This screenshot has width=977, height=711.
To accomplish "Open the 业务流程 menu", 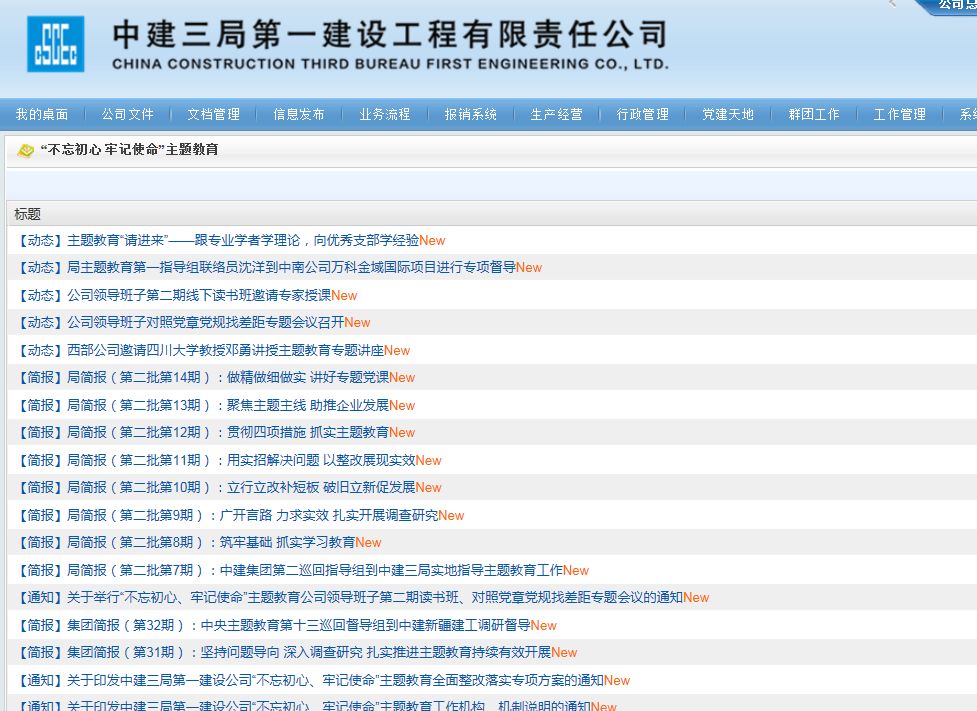I will point(385,114).
